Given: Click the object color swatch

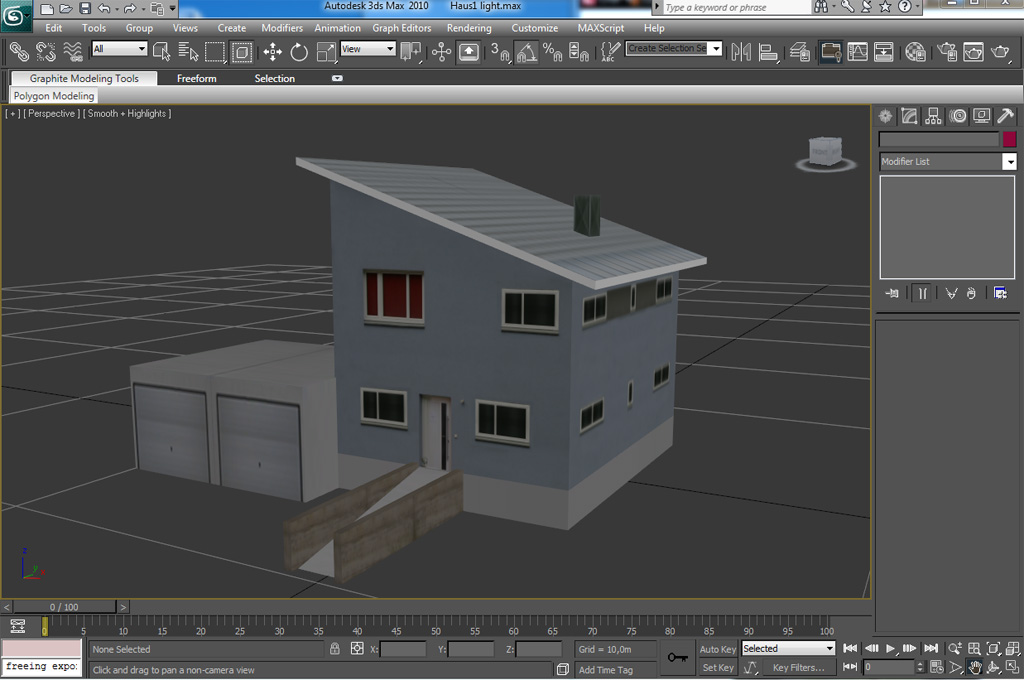Looking at the screenshot, I should coord(1009,140).
